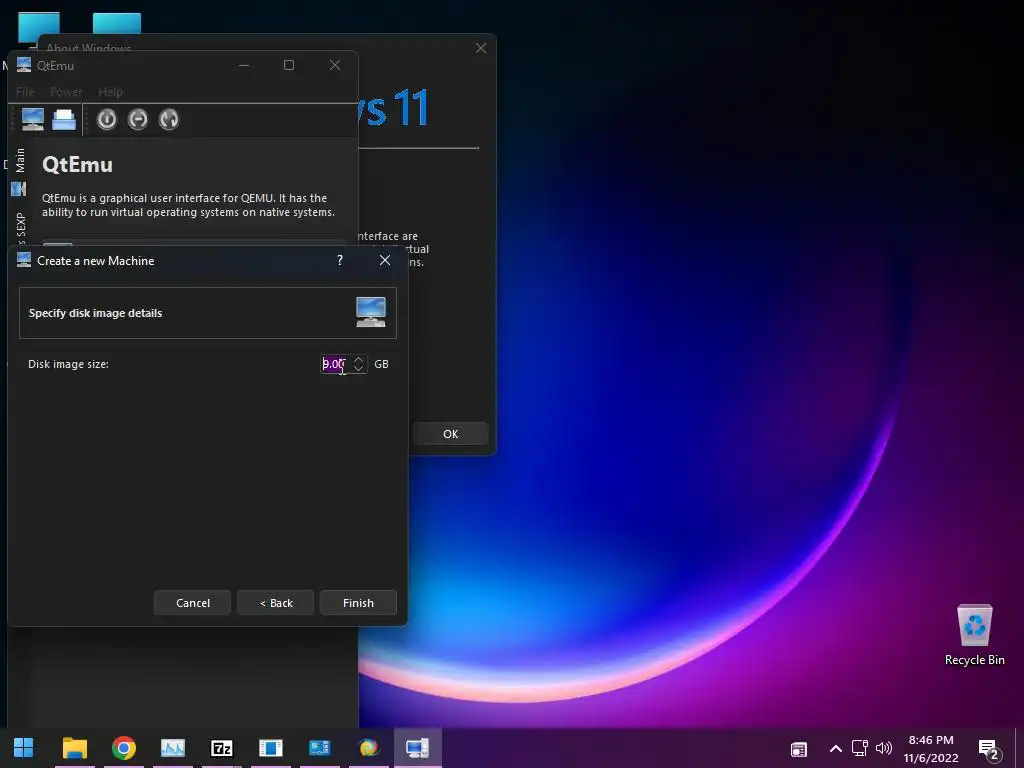
Task: Open the blue window app next to 7-Zip
Action: pos(270,747)
